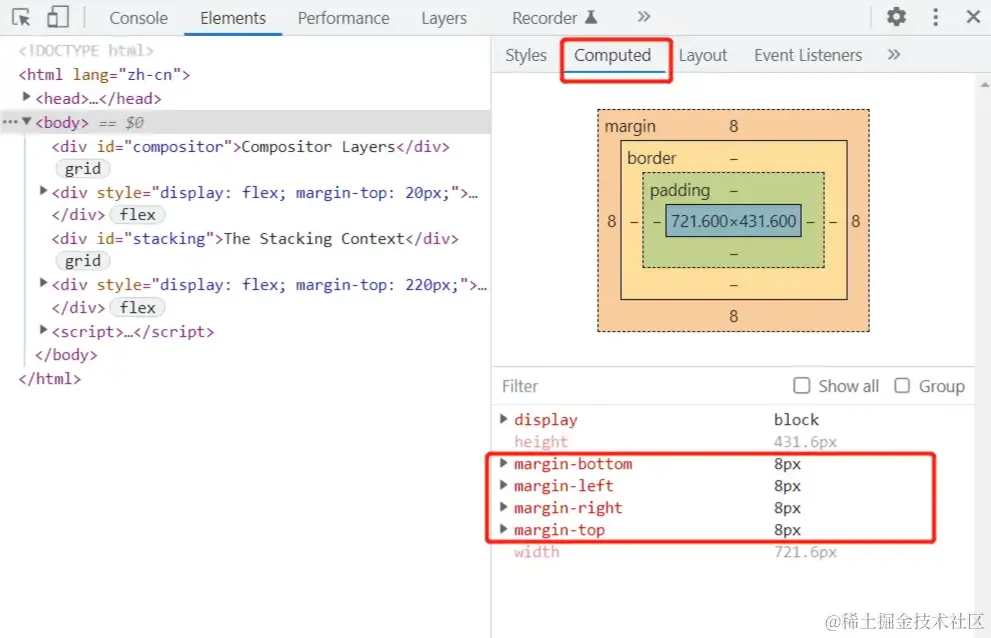Enable the Show all checkbox
Viewport: 991px width, 638px height.
click(x=801, y=386)
